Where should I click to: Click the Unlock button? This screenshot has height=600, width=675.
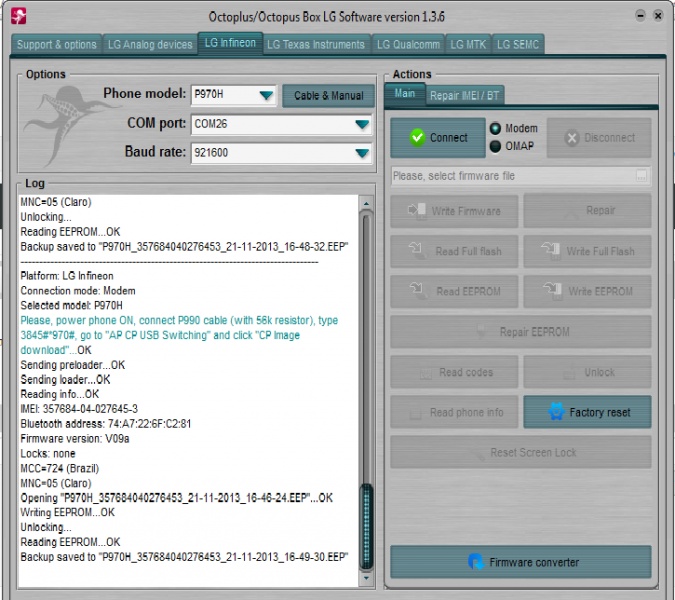[x=587, y=372]
